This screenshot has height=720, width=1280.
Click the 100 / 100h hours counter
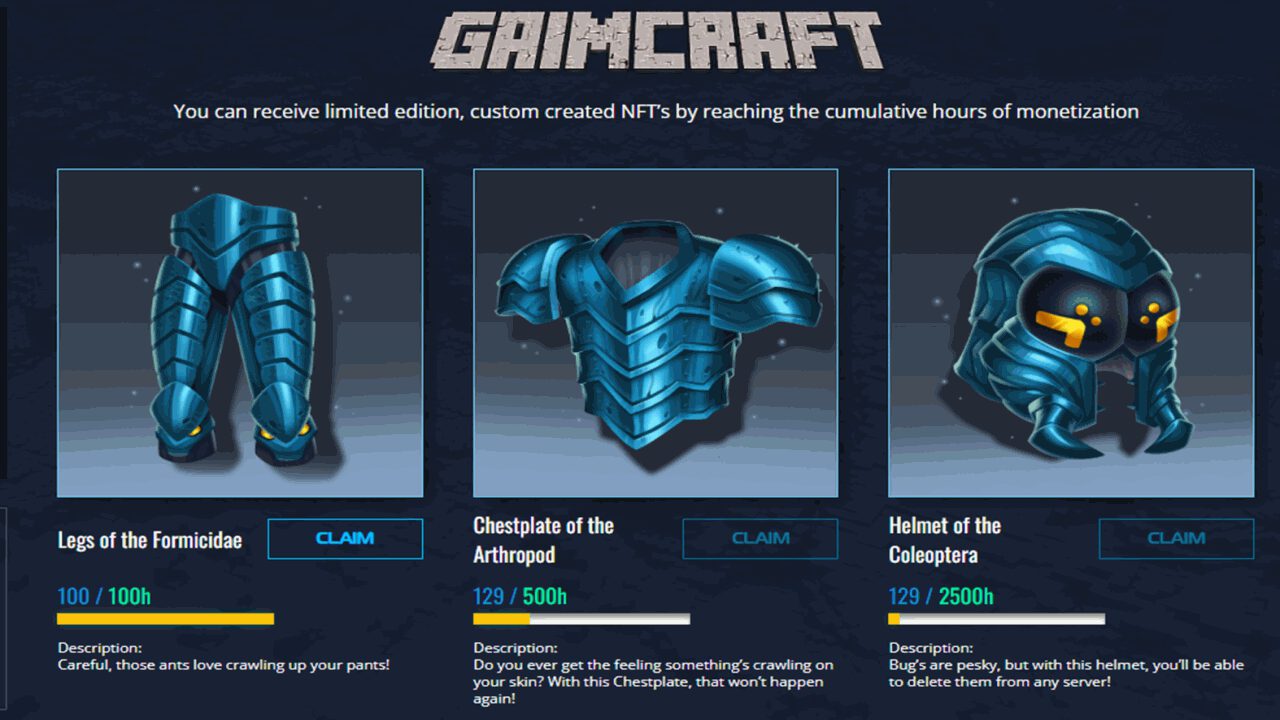pyautogui.click(x=104, y=597)
